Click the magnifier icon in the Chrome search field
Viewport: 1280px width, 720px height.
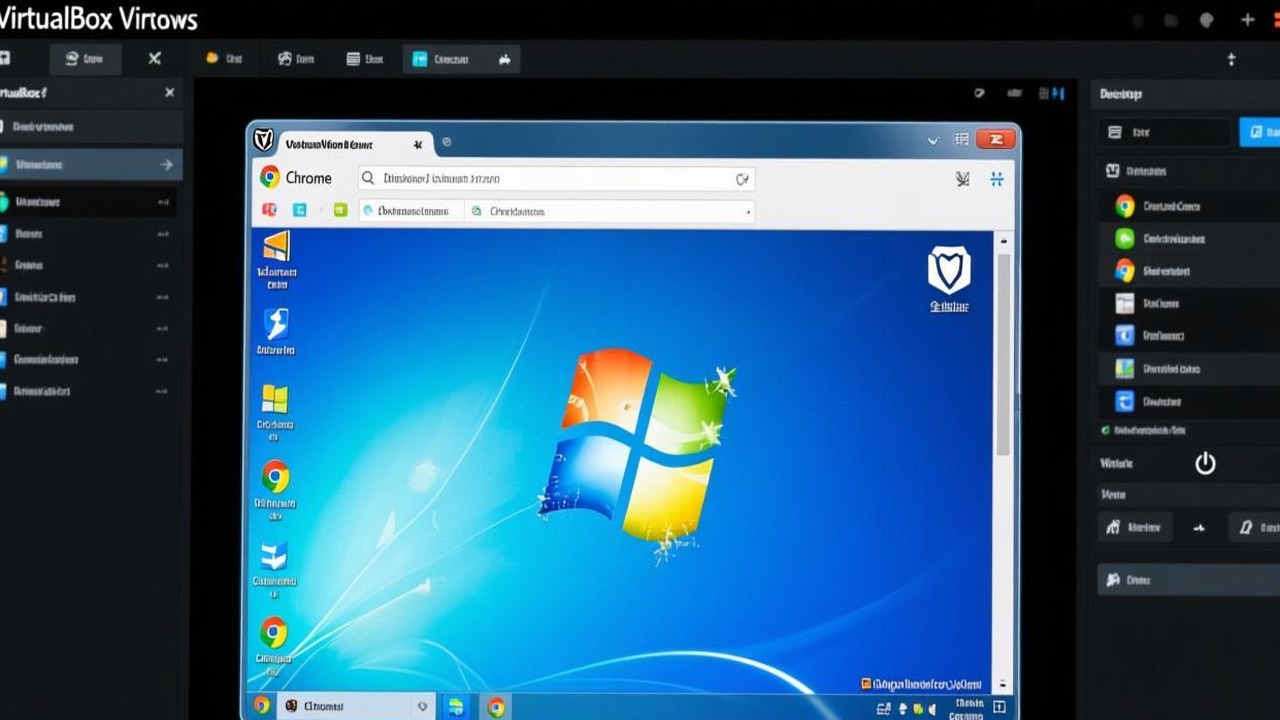coord(369,178)
